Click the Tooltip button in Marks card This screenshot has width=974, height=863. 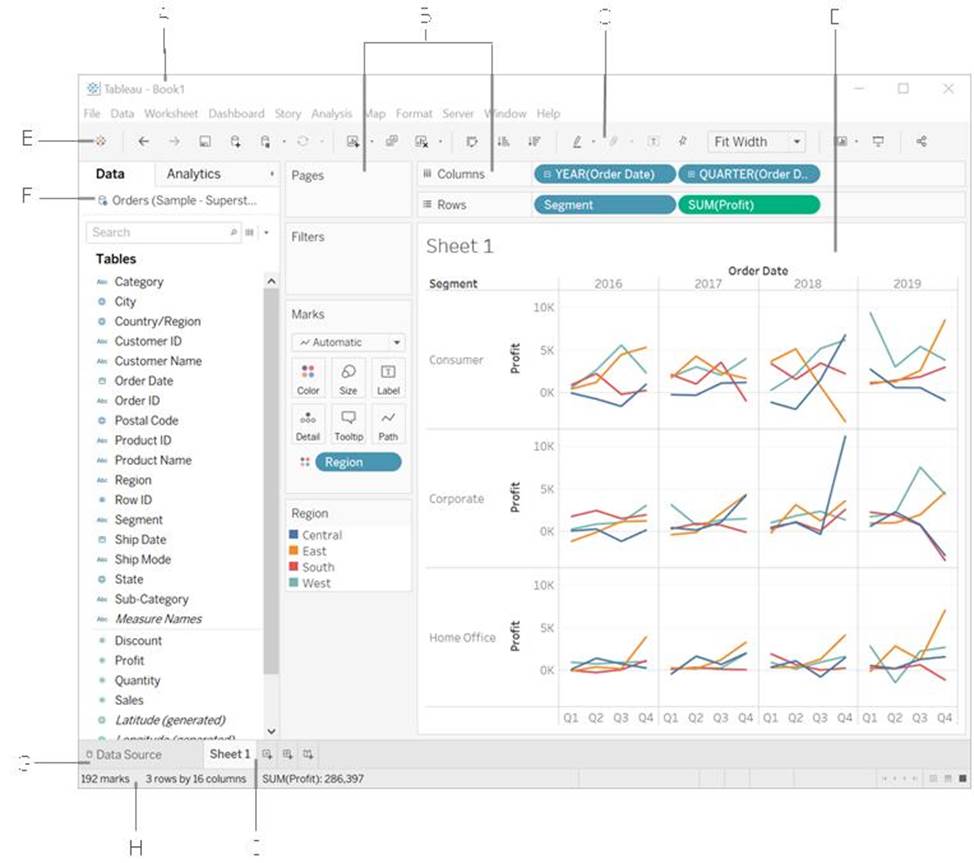tap(348, 424)
